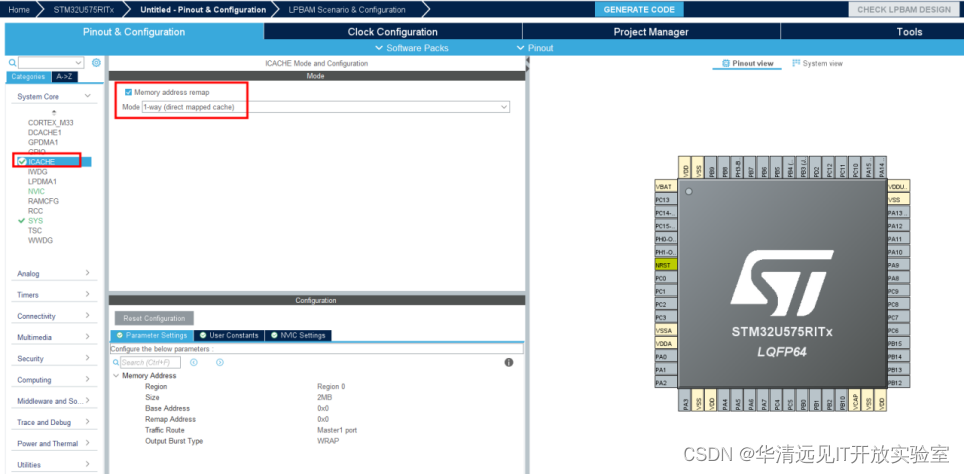This screenshot has width=964, height=474.
Task: Switch to Pinout view
Action: [748, 63]
